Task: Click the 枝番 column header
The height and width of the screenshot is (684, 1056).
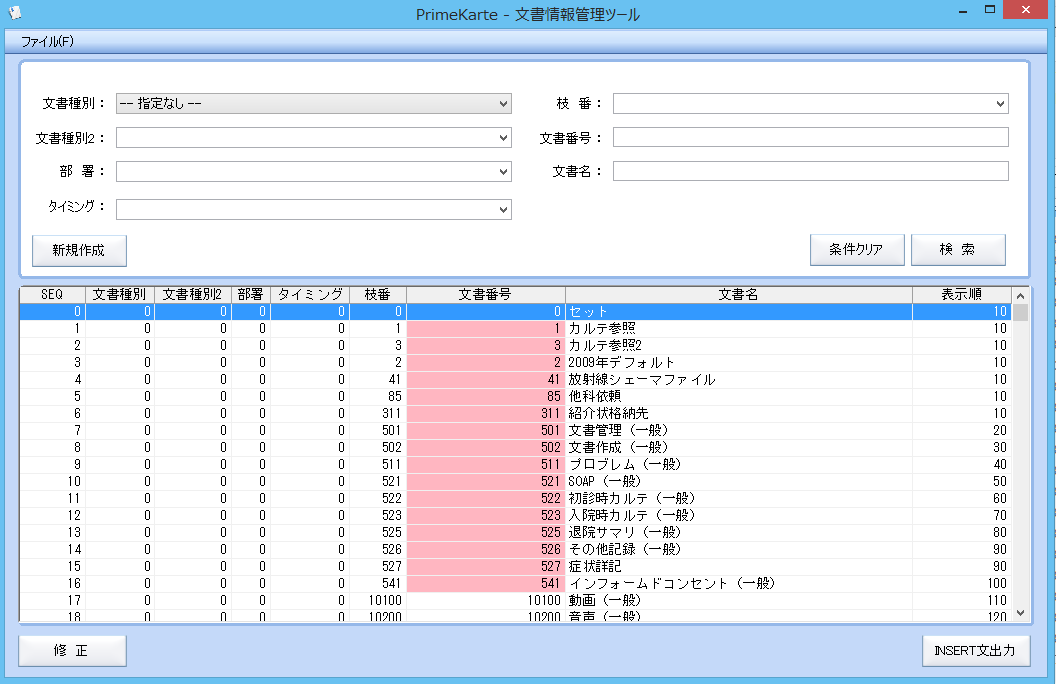Action: pos(378,295)
